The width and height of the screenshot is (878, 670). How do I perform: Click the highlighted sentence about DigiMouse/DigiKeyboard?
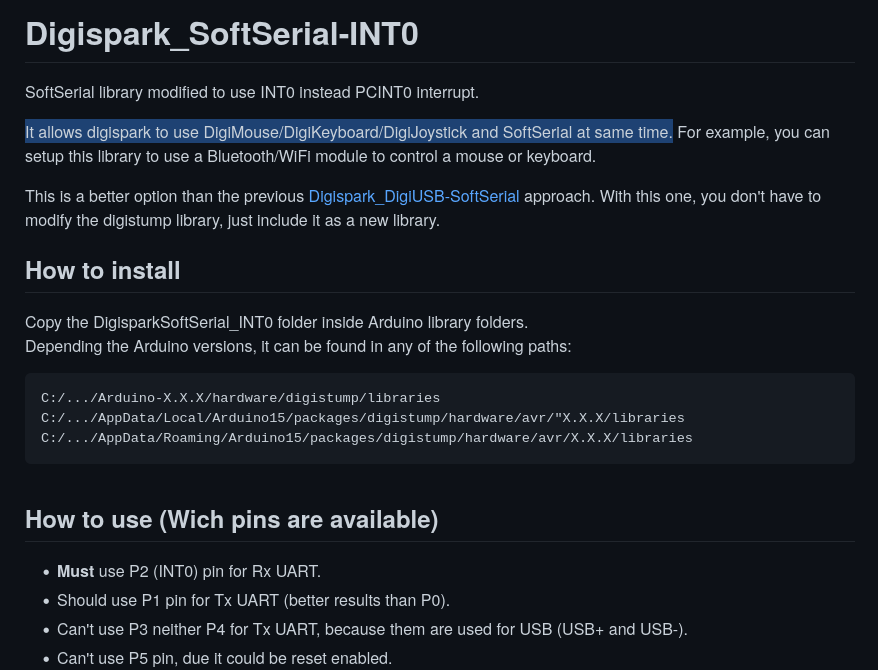348,132
